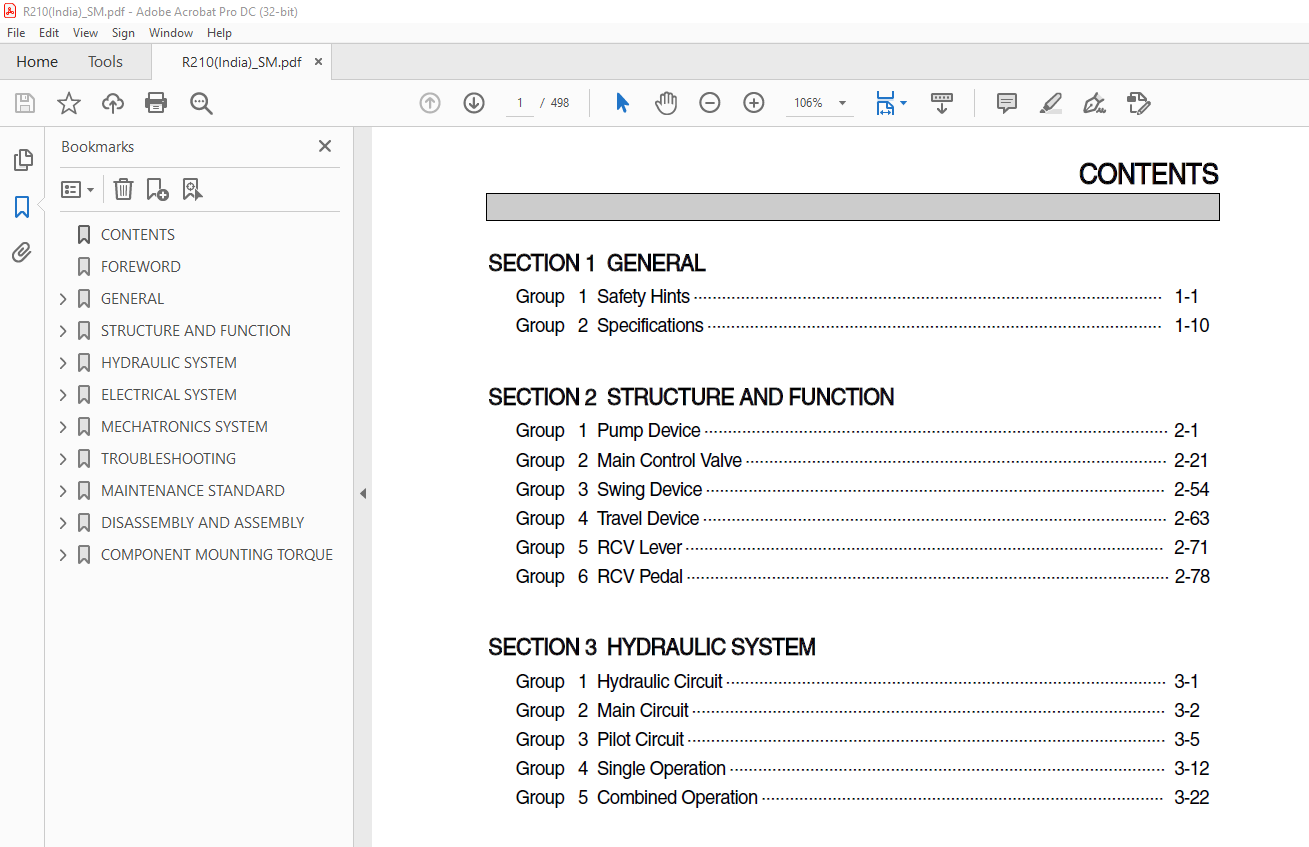Click the 'SECTION 2 STRUCTURE AND FUNCTION' heading
This screenshot has height=847, width=1309.
(x=691, y=398)
